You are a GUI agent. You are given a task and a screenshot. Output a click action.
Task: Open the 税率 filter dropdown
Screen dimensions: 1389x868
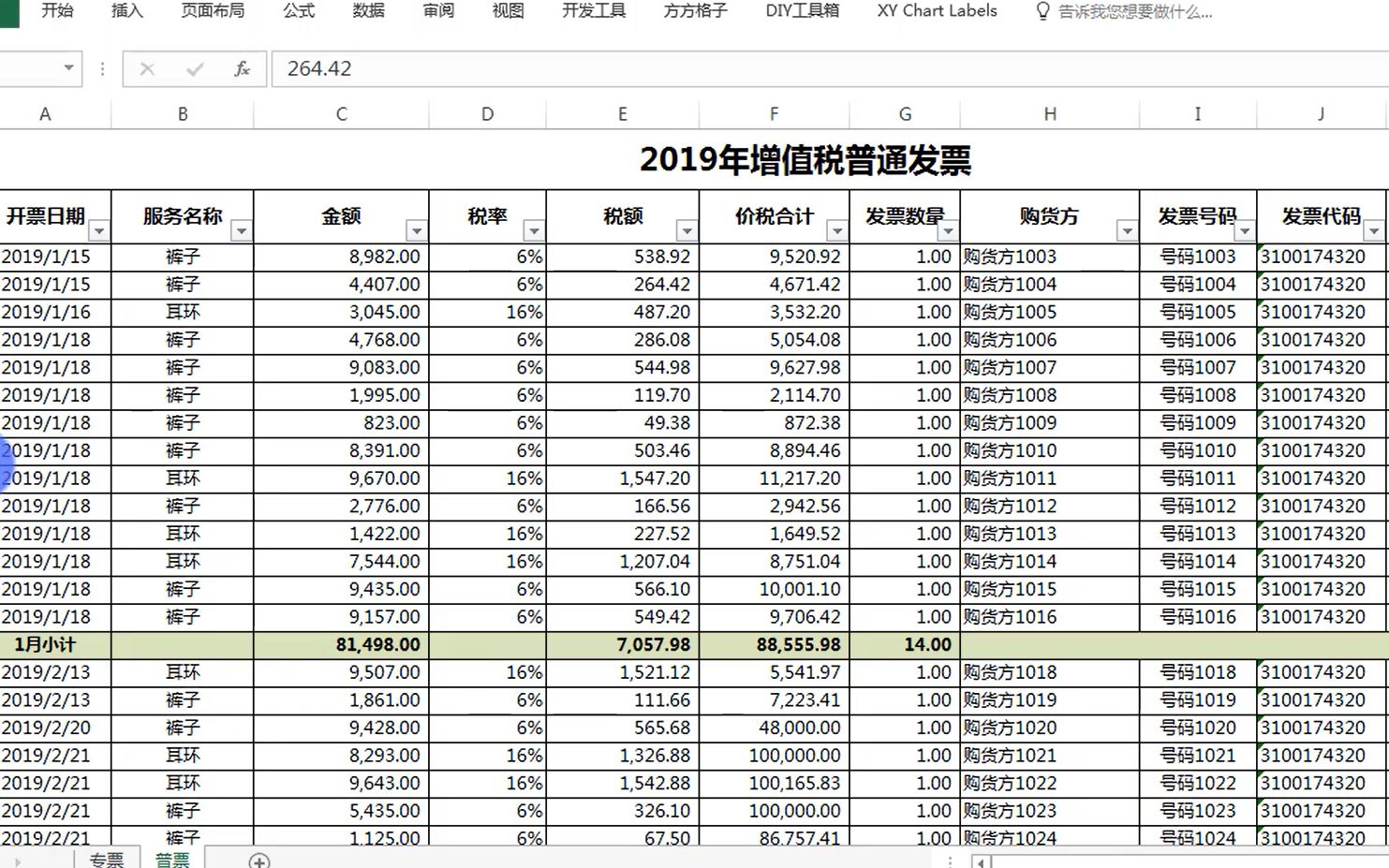pos(533,230)
